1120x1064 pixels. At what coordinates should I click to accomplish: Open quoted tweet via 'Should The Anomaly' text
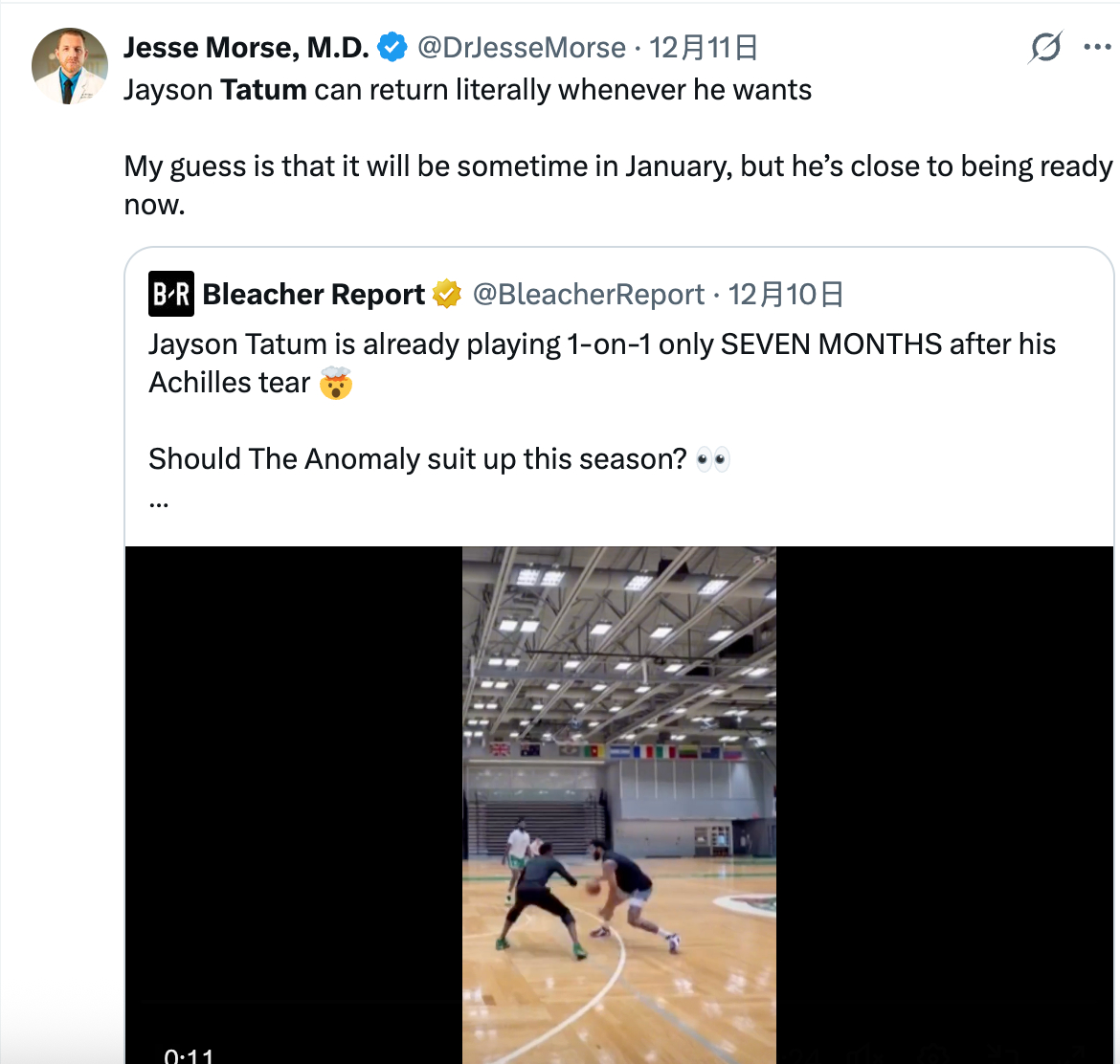[x=416, y=459]
